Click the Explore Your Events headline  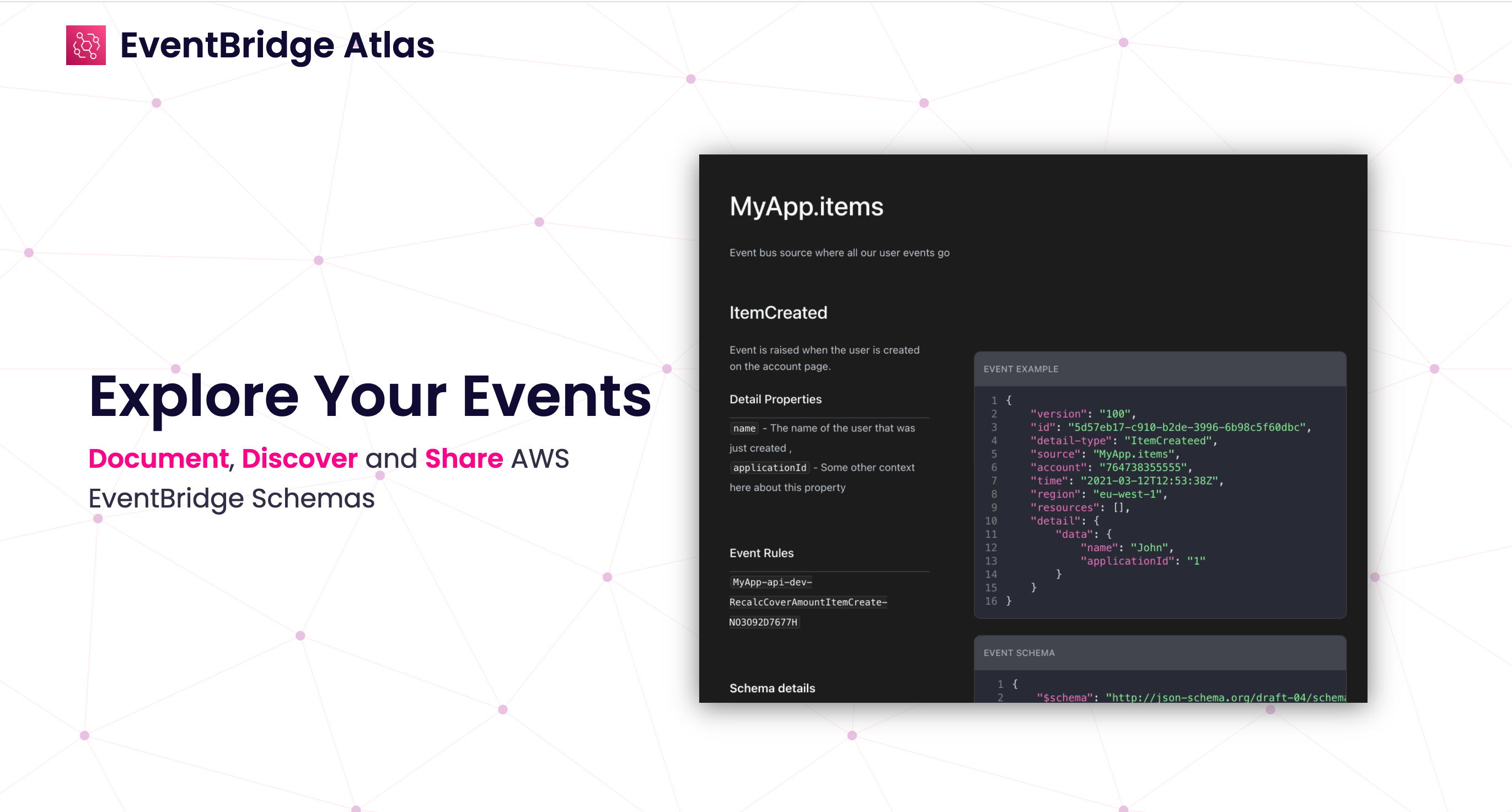[370, 396]
